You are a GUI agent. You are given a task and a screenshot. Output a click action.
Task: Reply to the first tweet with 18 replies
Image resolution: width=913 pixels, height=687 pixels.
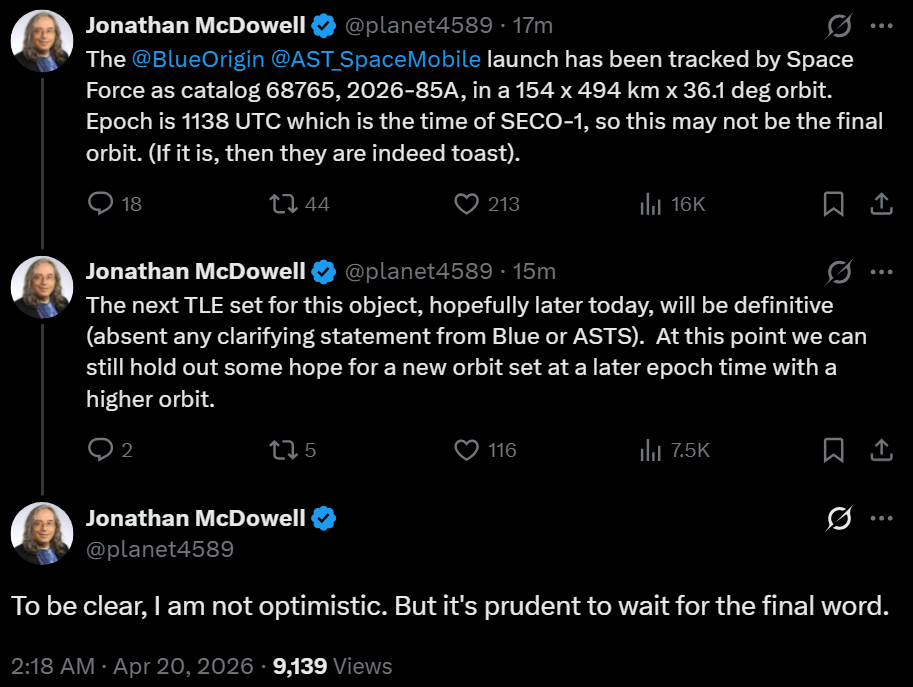click(x=102, y=204)
